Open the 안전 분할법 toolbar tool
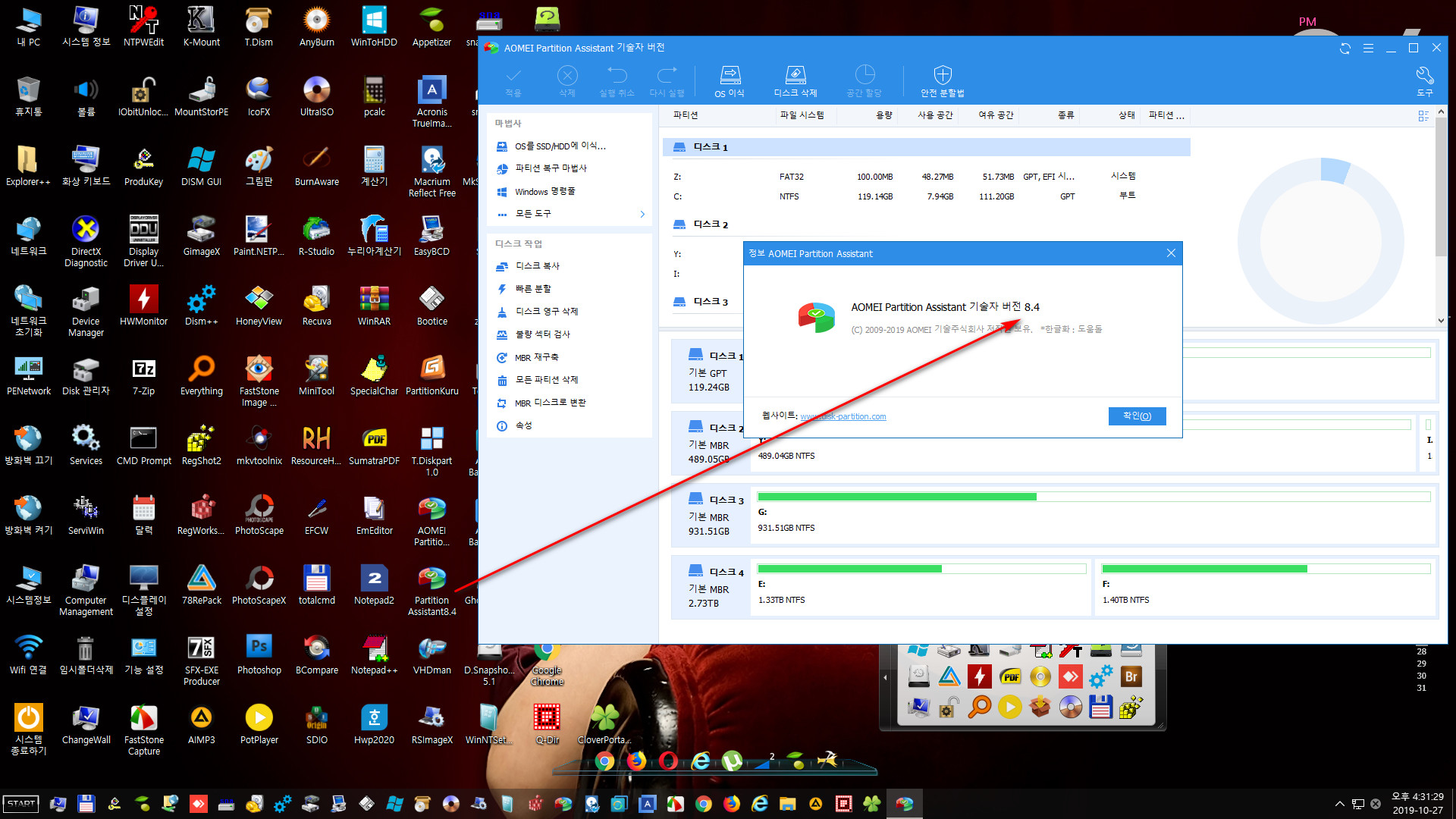 coord(943,81)
